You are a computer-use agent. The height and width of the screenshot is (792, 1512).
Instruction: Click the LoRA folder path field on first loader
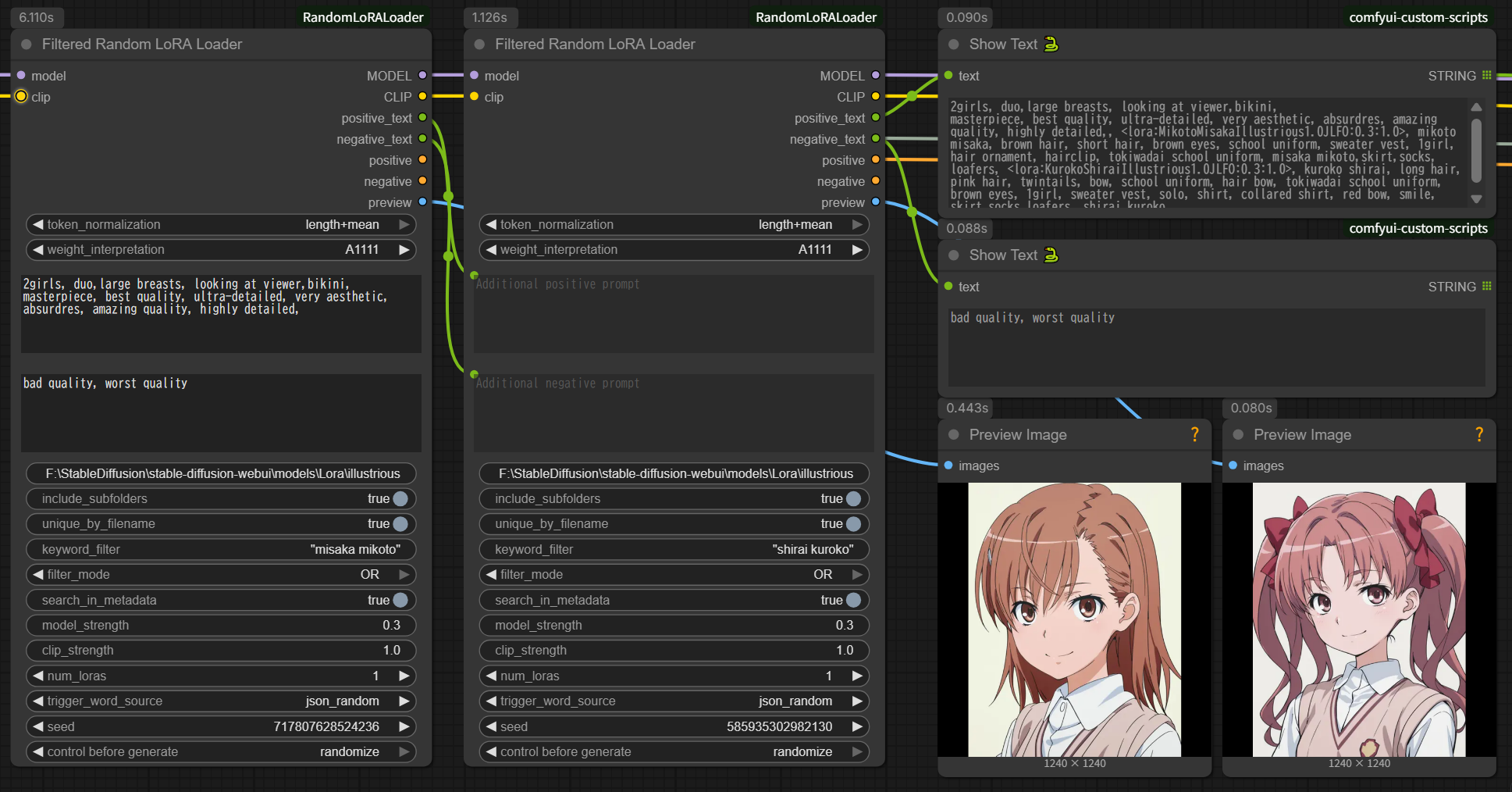pyautogui.click(x=221, y=473)
